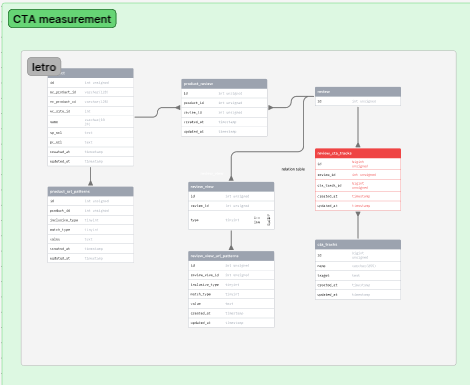
Task: Select connector from product table to product_url_patterns
Action: (x=90, y=176)
